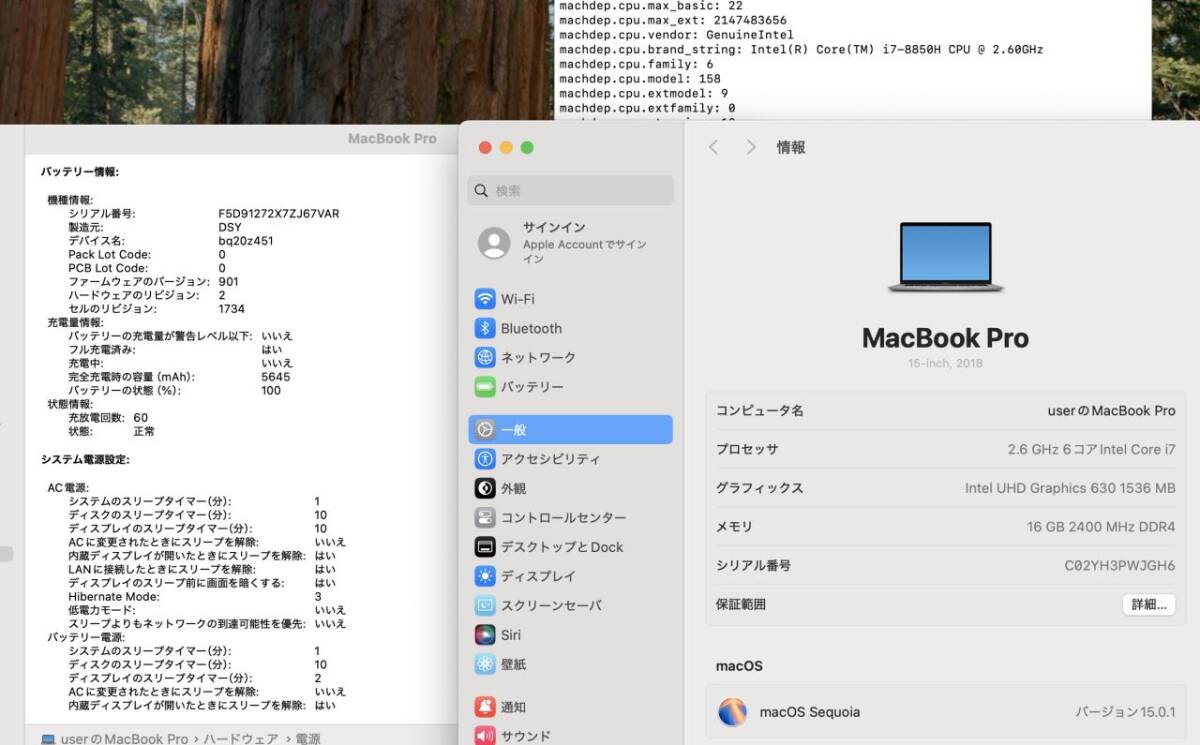Click the 状態 正常 row
This screenshot has height=745, width=1200.
[111, 432]
